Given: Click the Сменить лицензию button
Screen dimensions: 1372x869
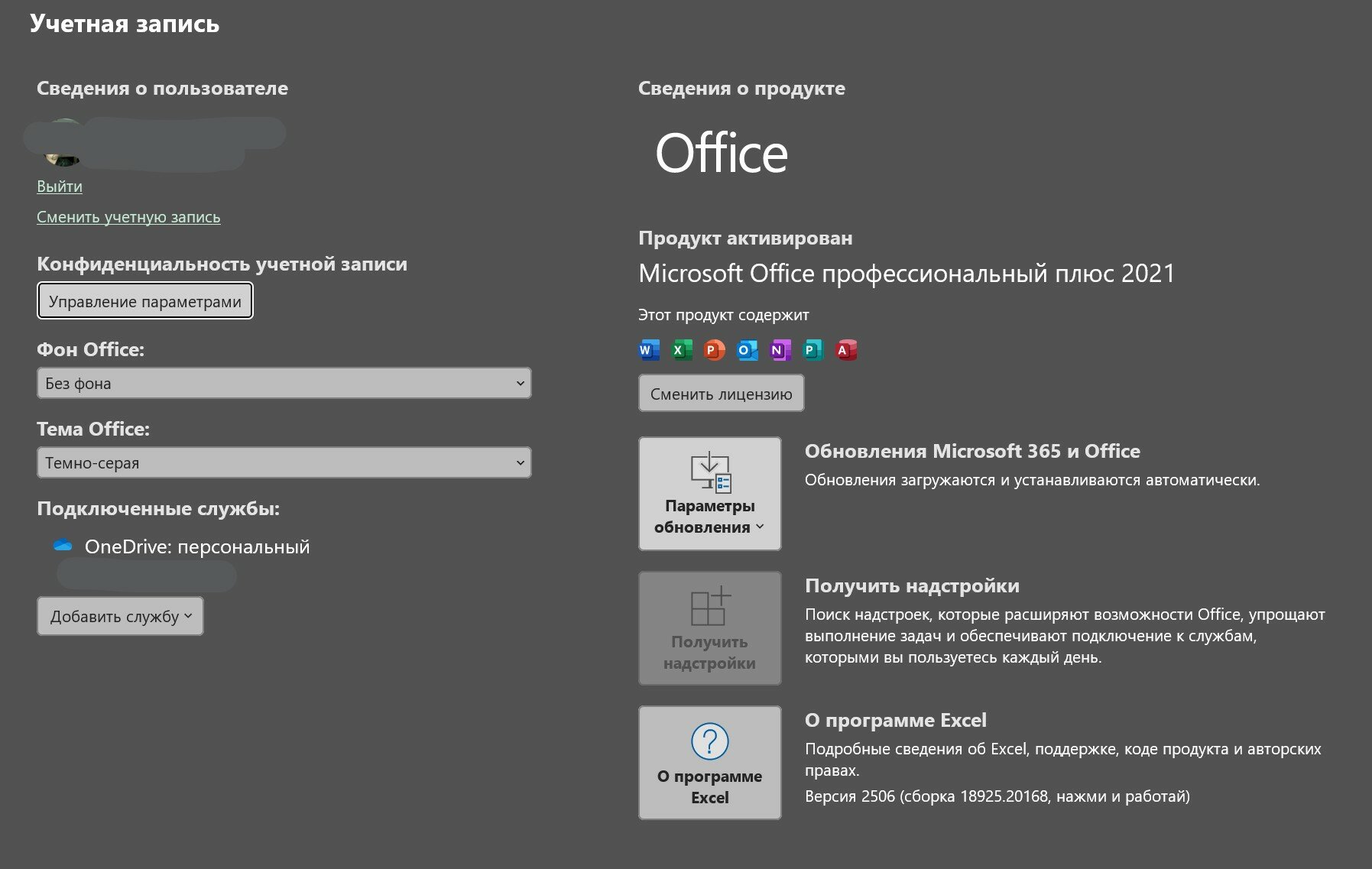Looking at the screenshot, I should pos(722,394).
